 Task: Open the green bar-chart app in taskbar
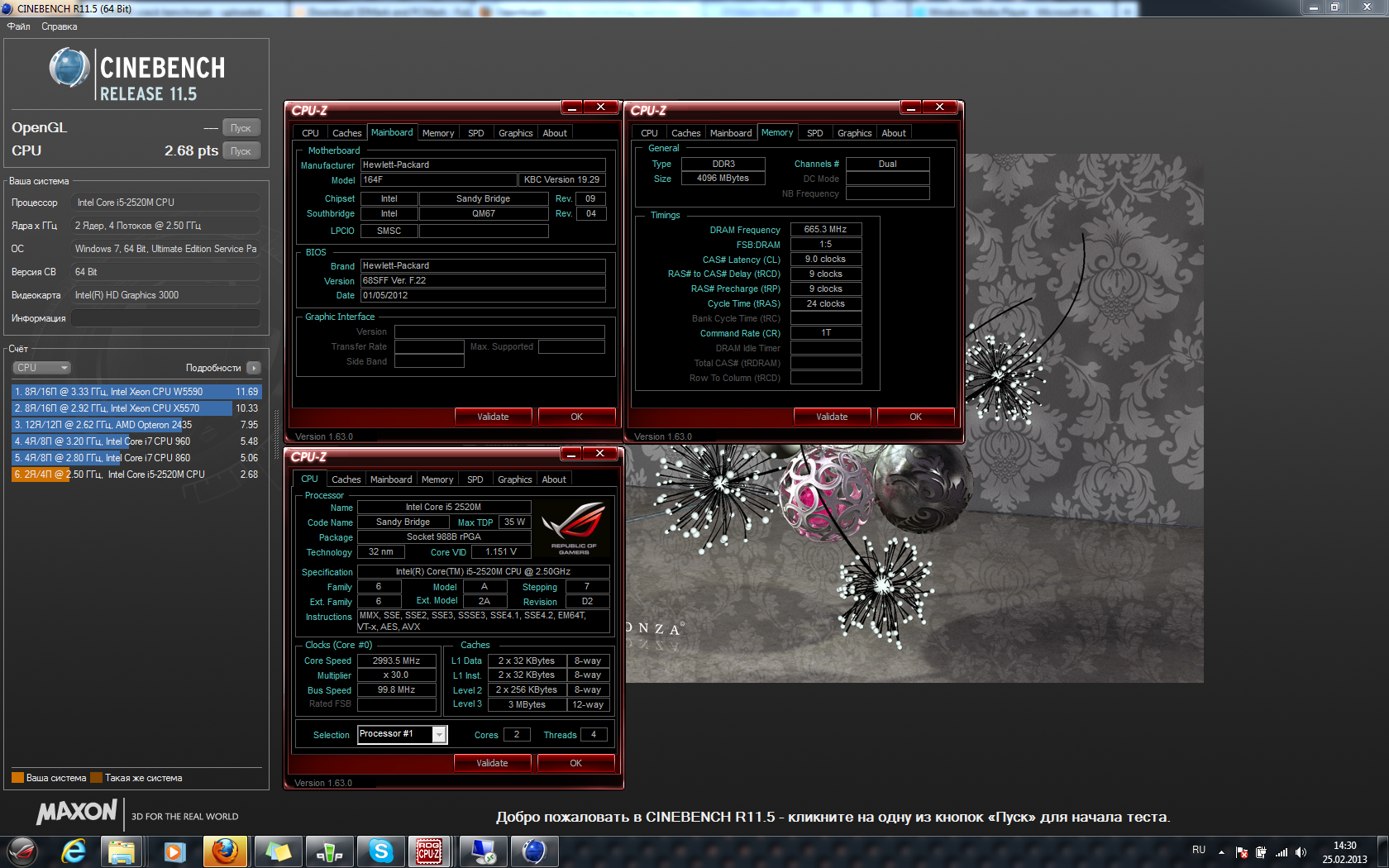pyautogui.click(x=329, y=851)
